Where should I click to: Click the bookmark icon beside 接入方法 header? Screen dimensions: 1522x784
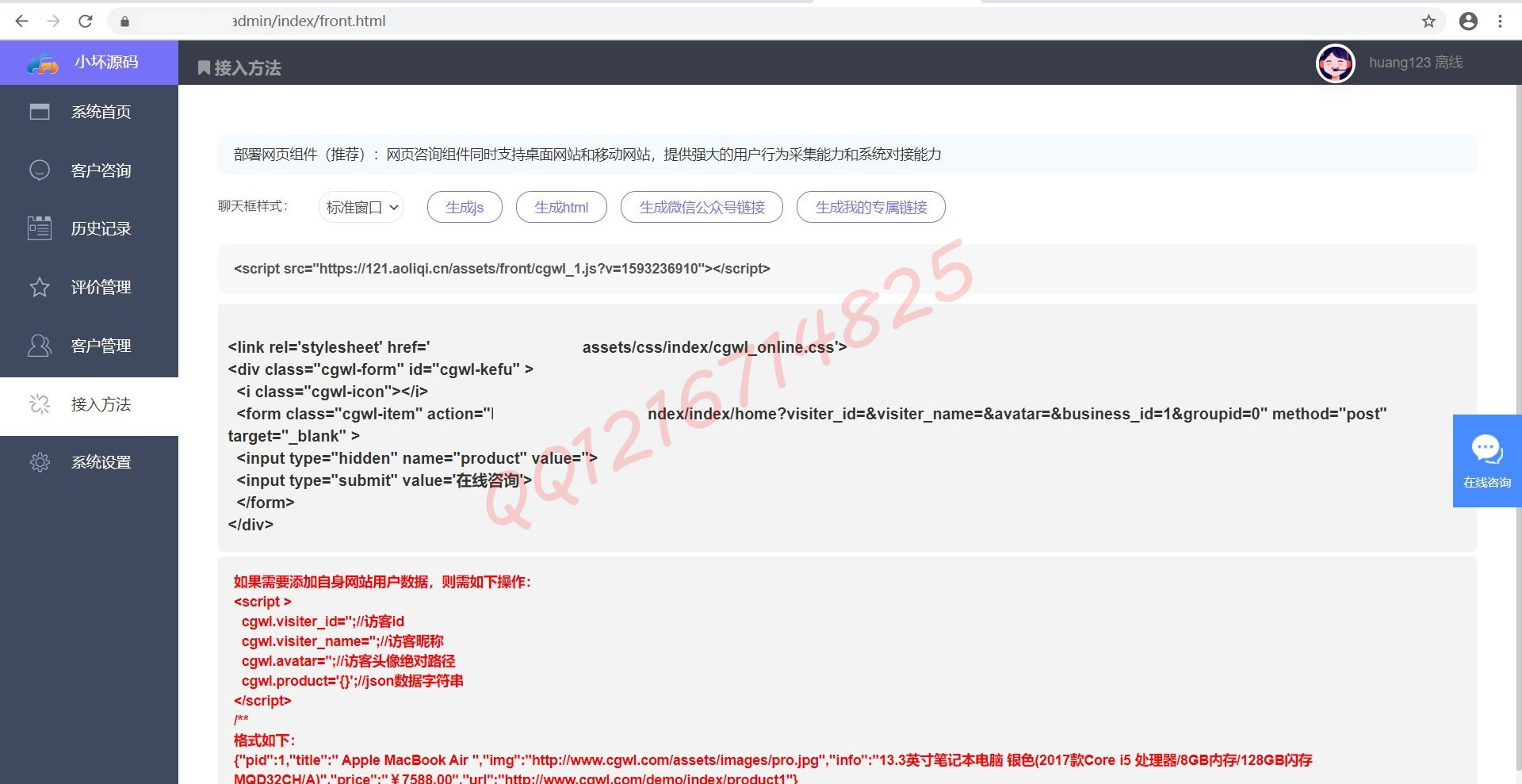pos(204,68)
